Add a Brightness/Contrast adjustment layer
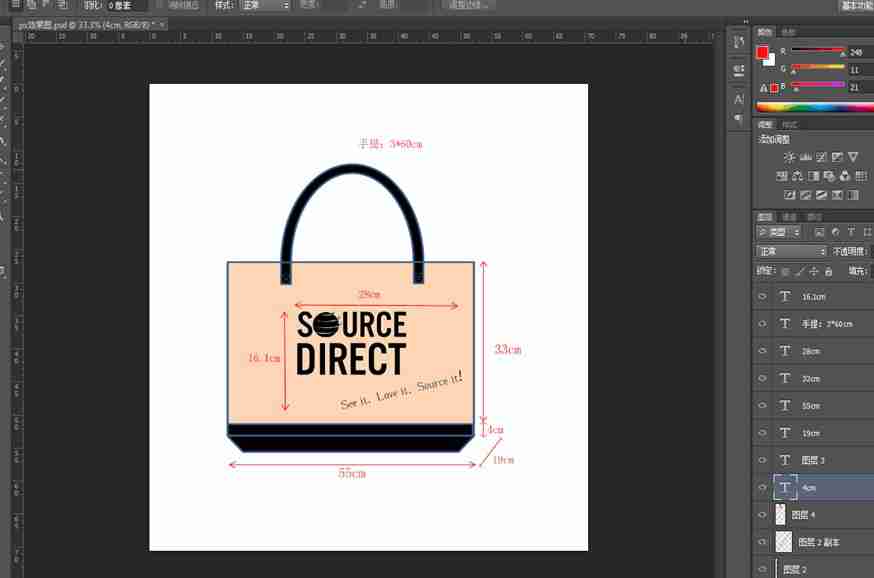This screenshot has height=578, width=874. (x=789, y=158)
